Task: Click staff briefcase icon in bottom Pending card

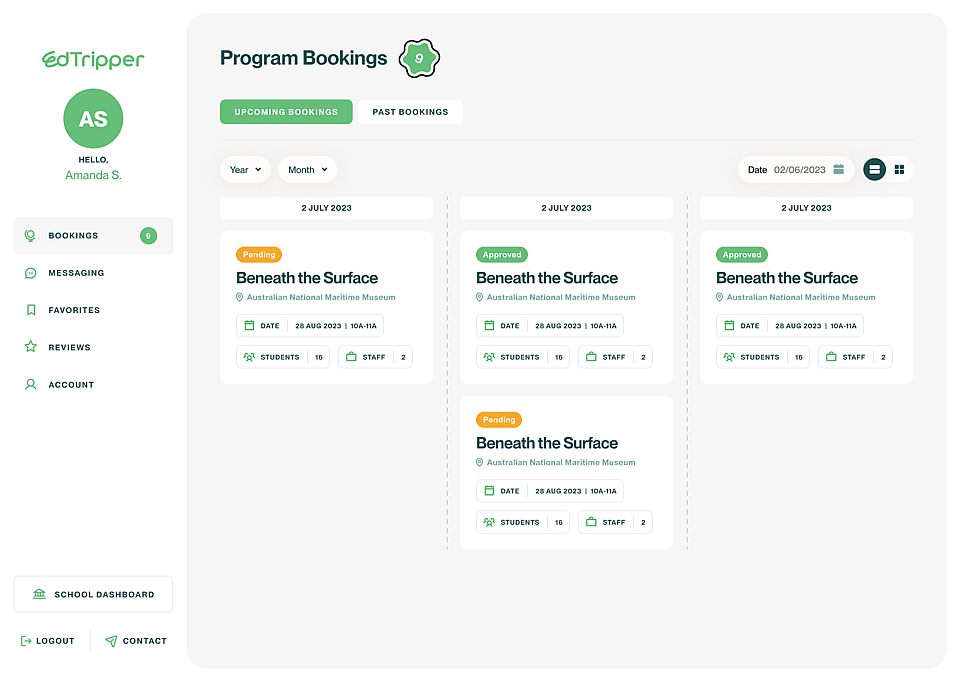Action: click(591, 522)
